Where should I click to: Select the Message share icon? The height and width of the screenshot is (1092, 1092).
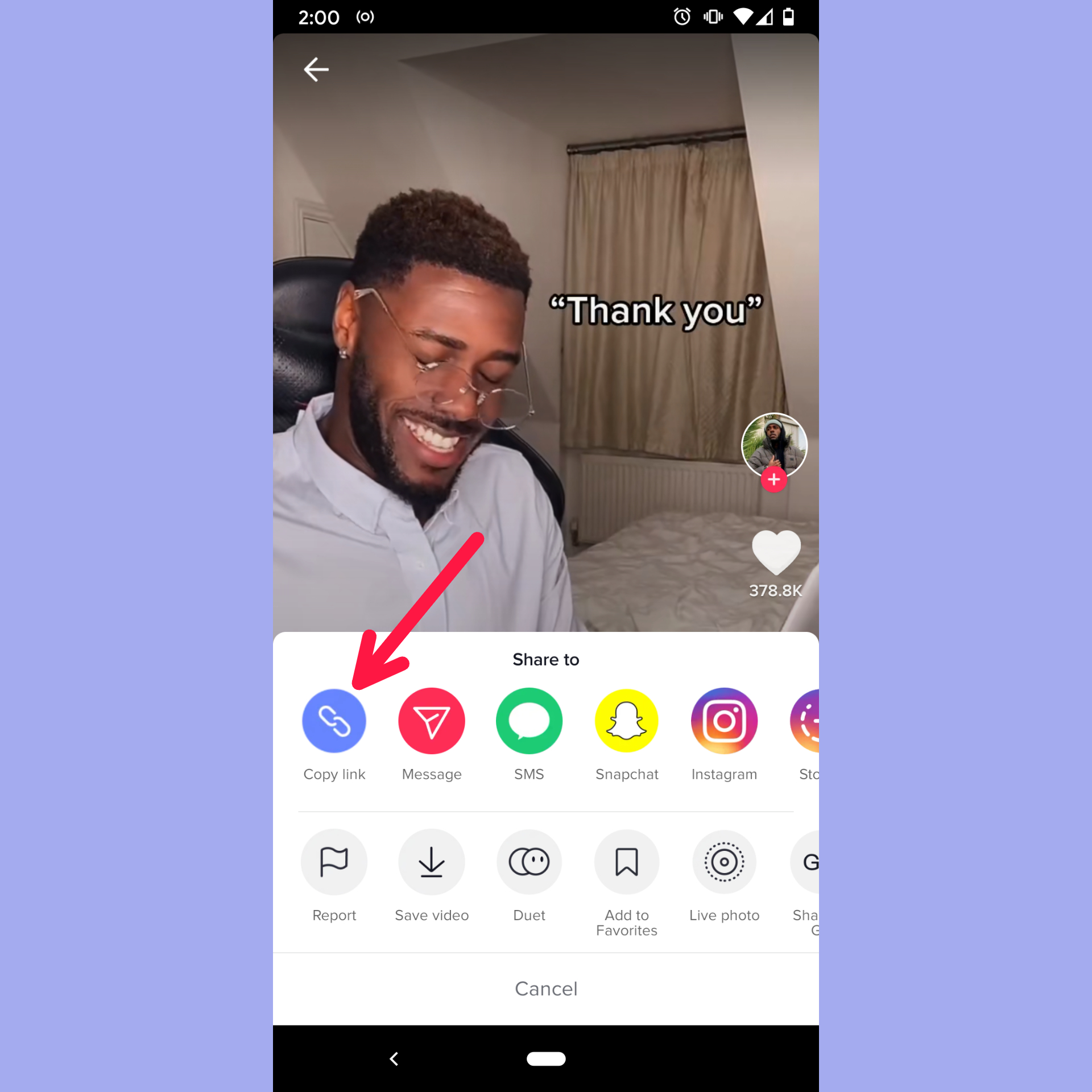[431, 720]
